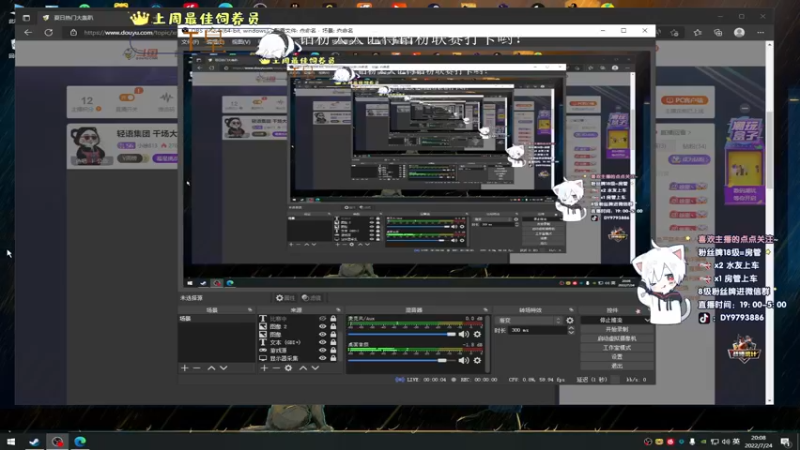Hide the 文本 (GDI+) source
Viewport: 800px width, 450px height.
coord(322,342)
